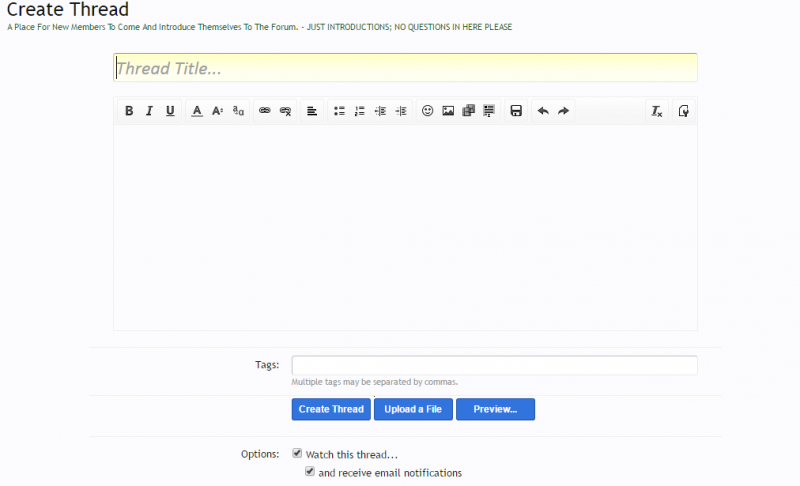This screenshot has width=800, height=486.
Task: Disable receive email notifications checkbox
Action: (x=310, y=472)
